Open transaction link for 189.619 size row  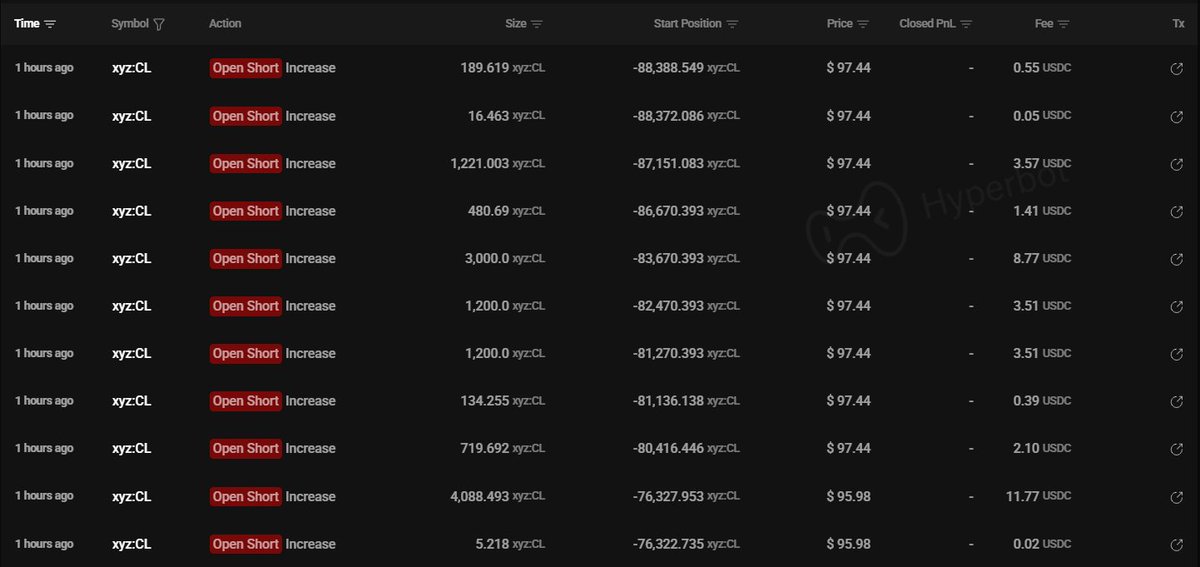coord(1177,69)
